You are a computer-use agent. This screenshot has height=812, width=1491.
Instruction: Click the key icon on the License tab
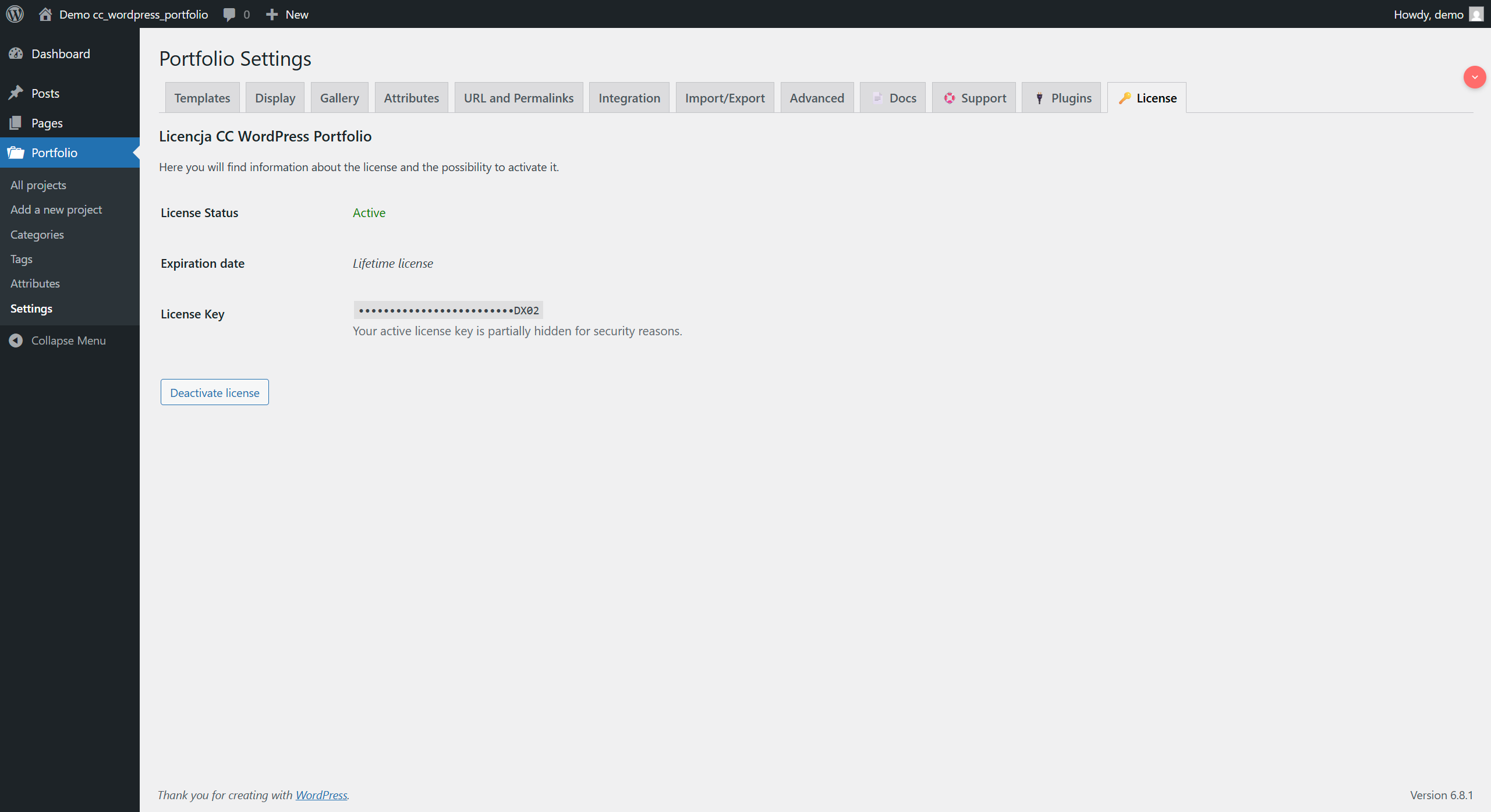pyautogui.click(x=1125, y=98)
